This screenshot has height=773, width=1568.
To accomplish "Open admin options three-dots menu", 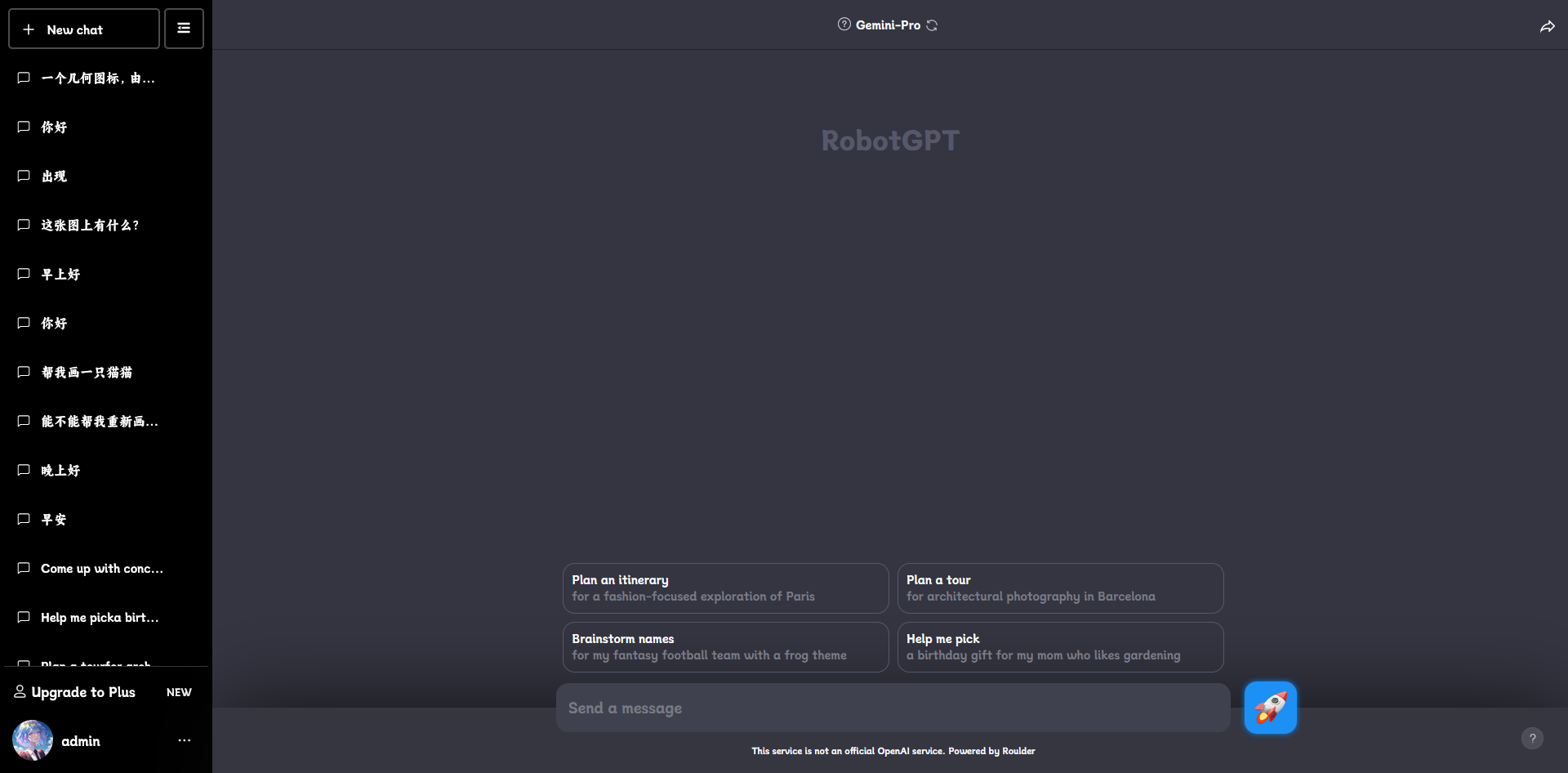I will coord(185,740).
